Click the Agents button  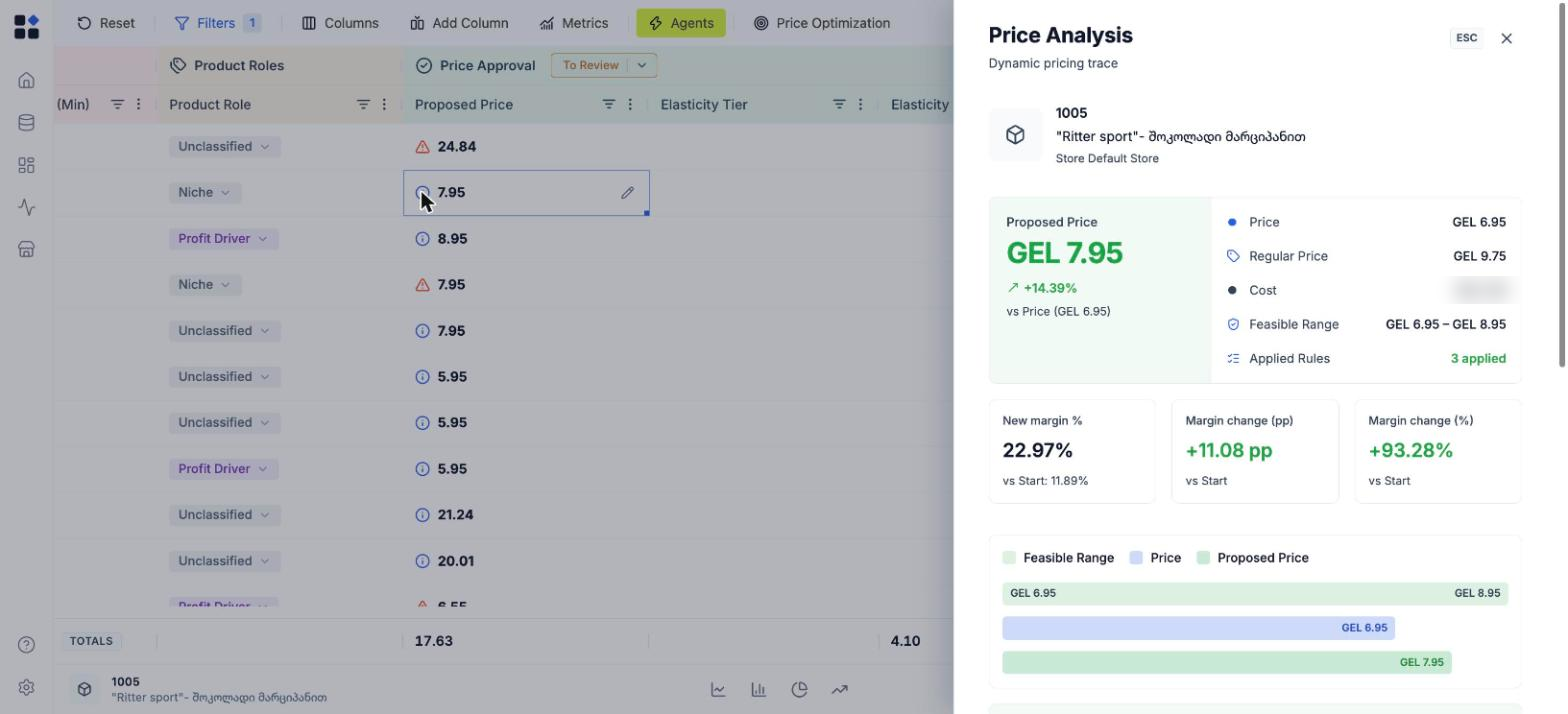pyautogui.click(x=681, y=23)
